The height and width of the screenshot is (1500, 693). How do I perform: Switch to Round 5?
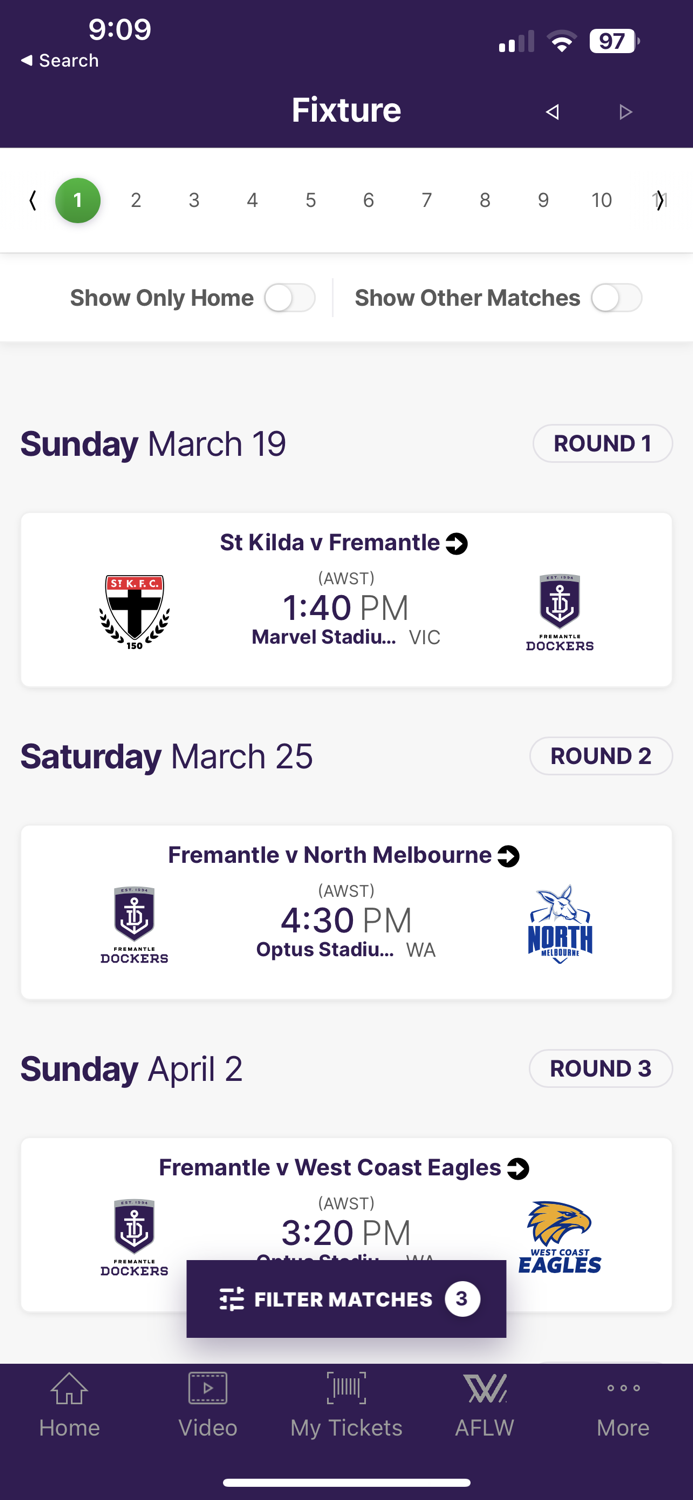[x=310, y=200]
